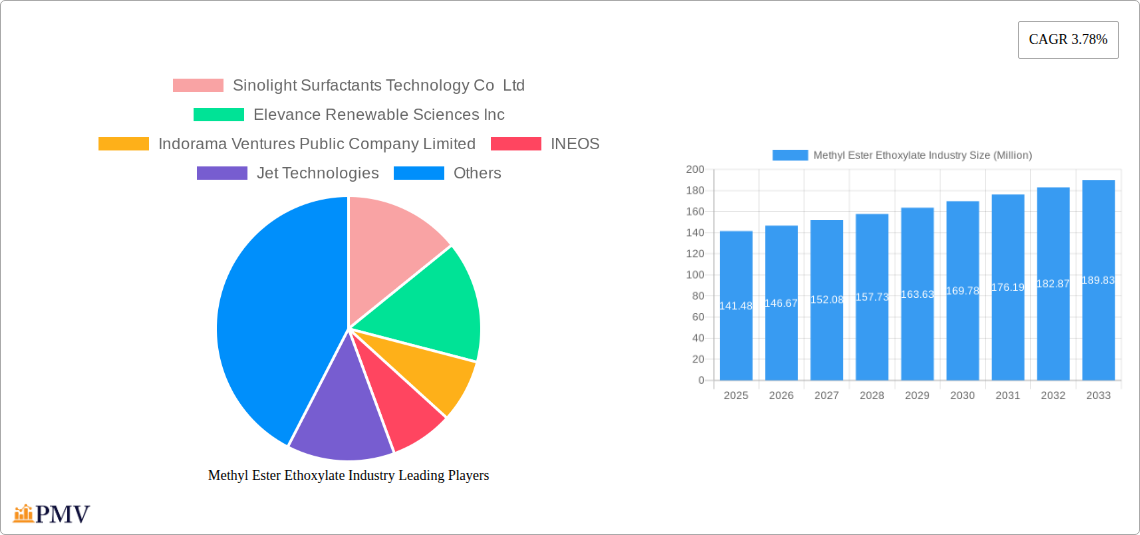Toggle Indorama Ventures legend color swatch
This screenshot has height=535, width=1140.
(x=124, y=144)
